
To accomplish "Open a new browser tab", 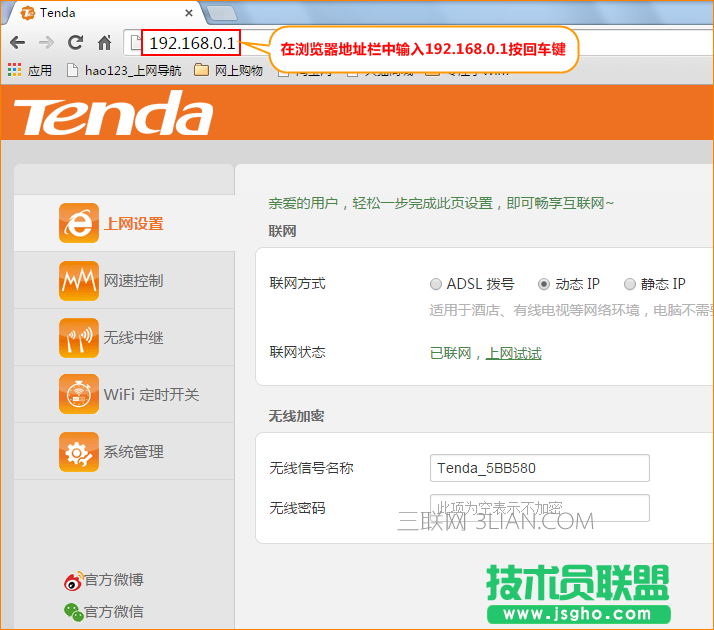I will 220,13.
